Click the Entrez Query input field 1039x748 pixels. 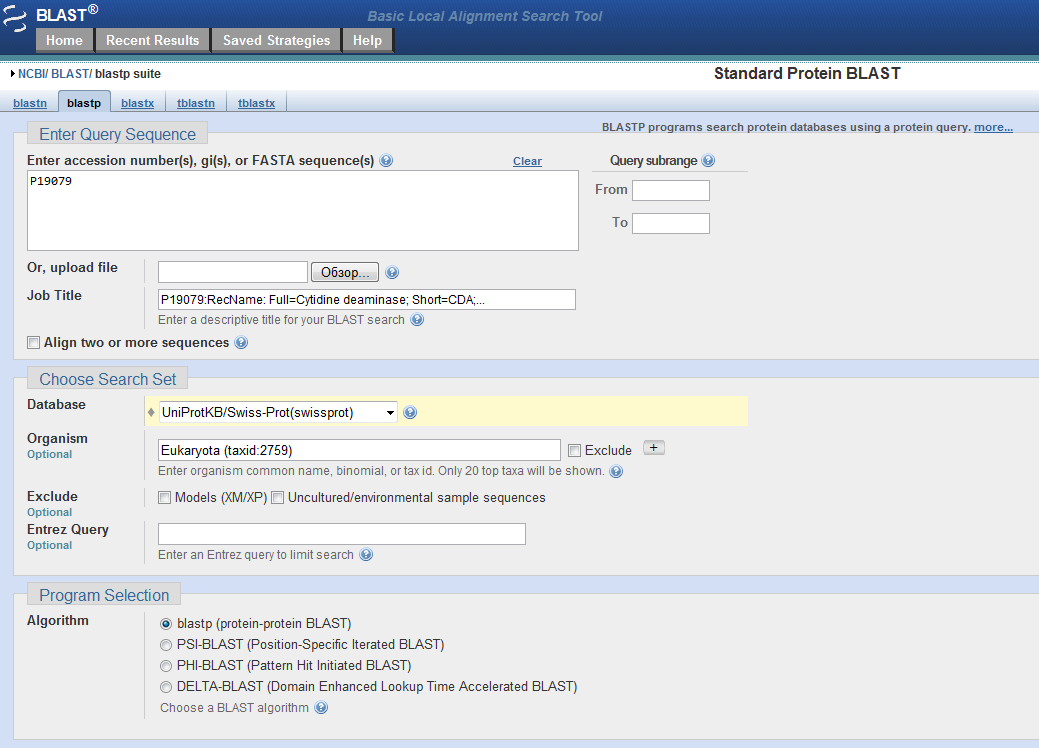point(342,534)
